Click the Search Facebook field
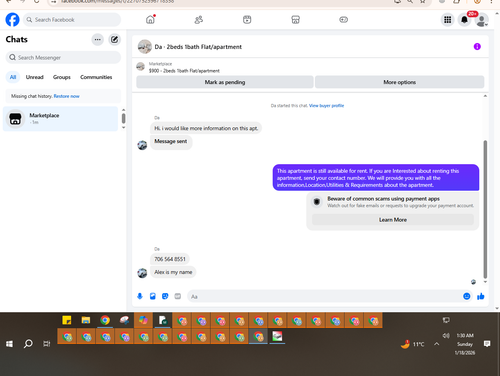 click(x=72, y=20)
